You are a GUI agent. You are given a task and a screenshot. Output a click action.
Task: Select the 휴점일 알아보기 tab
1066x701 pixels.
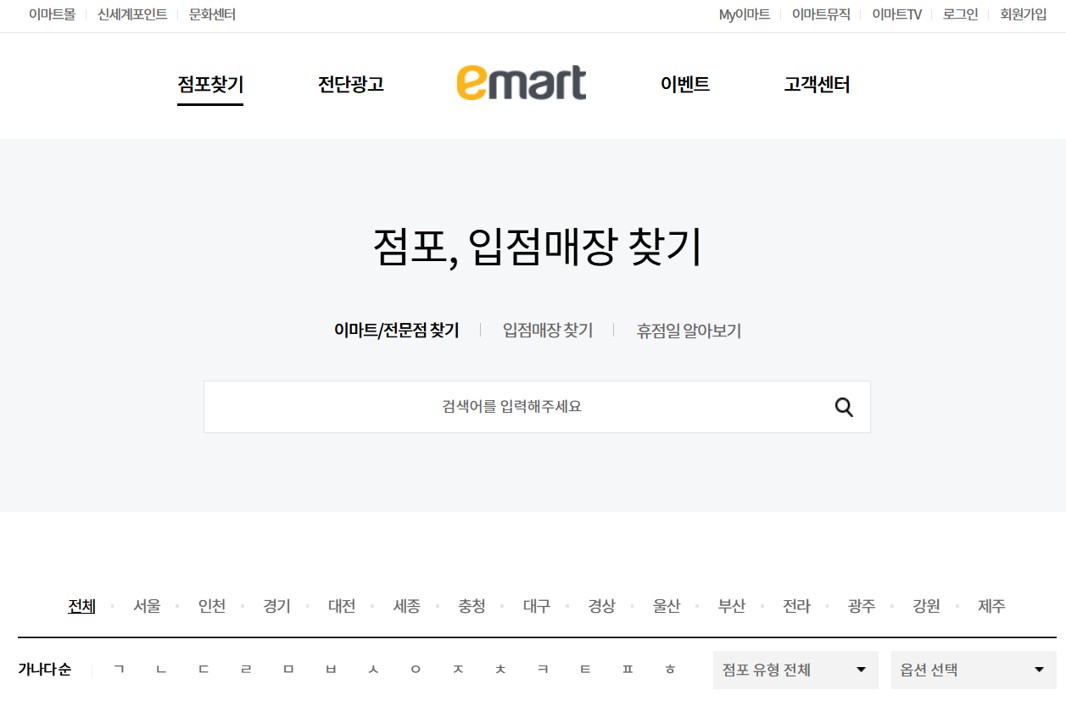tap(689, 330)
